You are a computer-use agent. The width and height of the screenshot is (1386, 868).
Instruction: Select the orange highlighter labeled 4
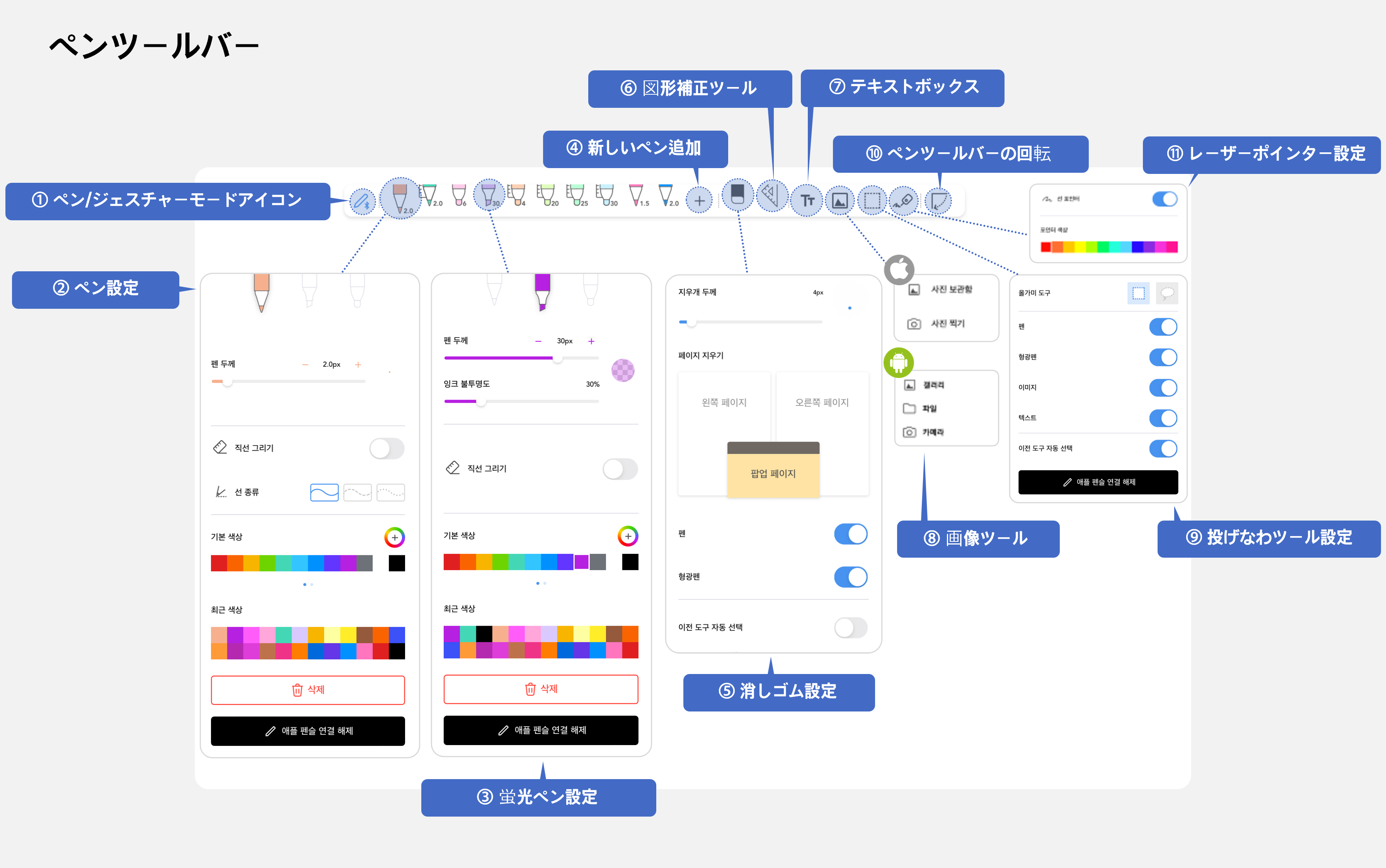tap(517, 195)
